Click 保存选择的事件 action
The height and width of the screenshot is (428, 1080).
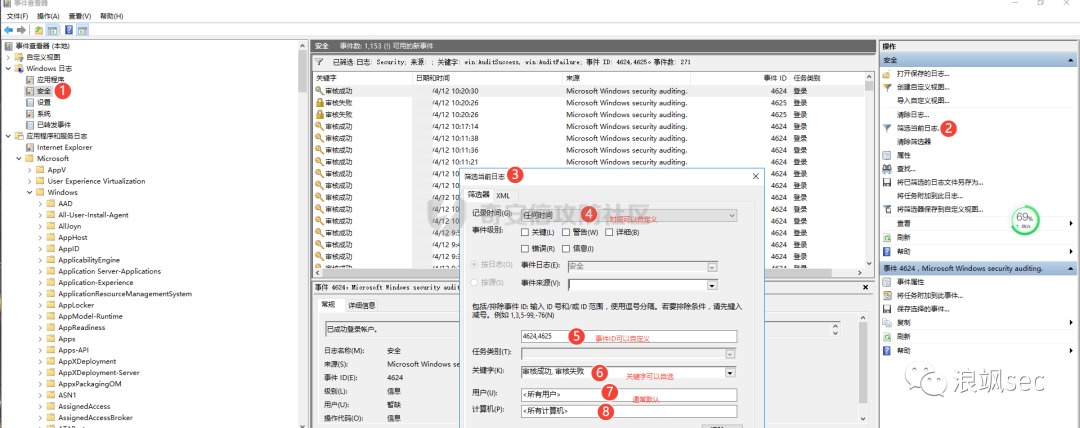click(x=922, y=309)
